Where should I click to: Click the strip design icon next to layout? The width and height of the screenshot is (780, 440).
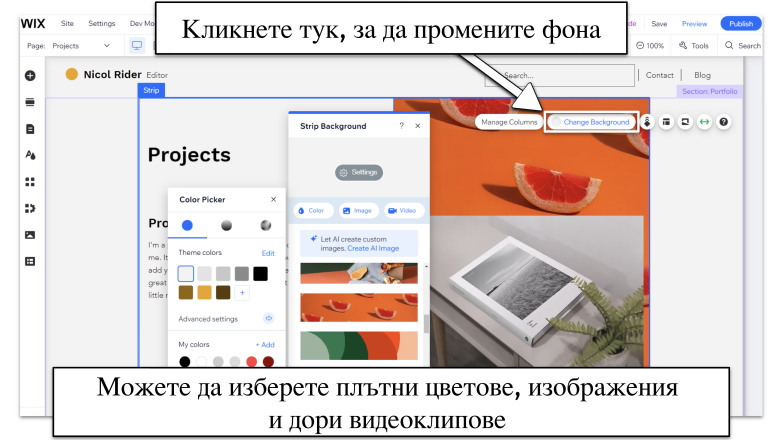685,122
